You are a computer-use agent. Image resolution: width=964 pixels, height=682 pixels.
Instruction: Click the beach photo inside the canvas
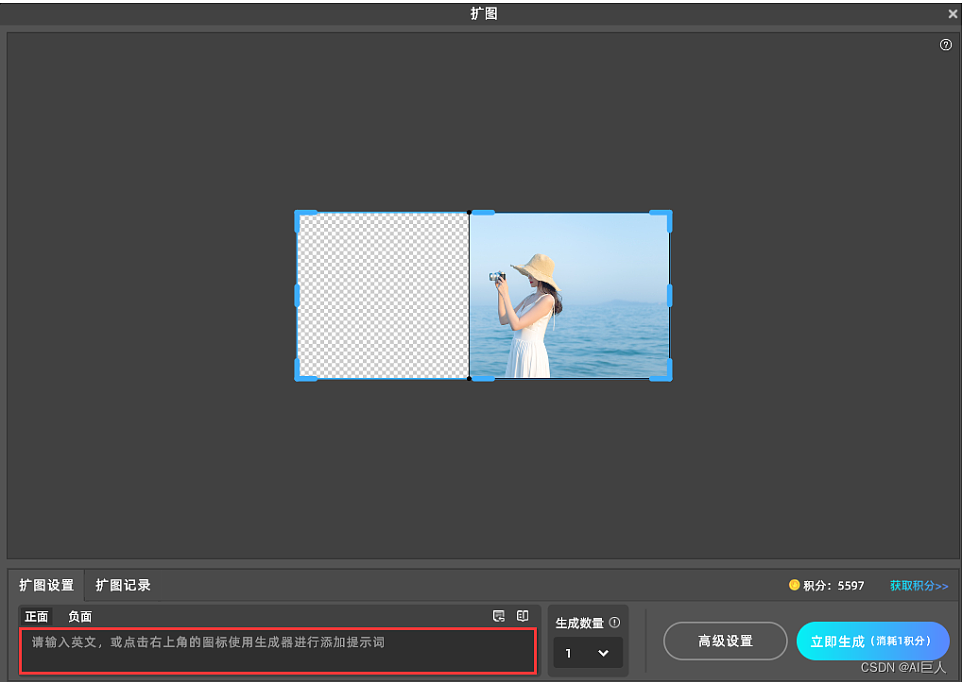click(x=570, y=295)
